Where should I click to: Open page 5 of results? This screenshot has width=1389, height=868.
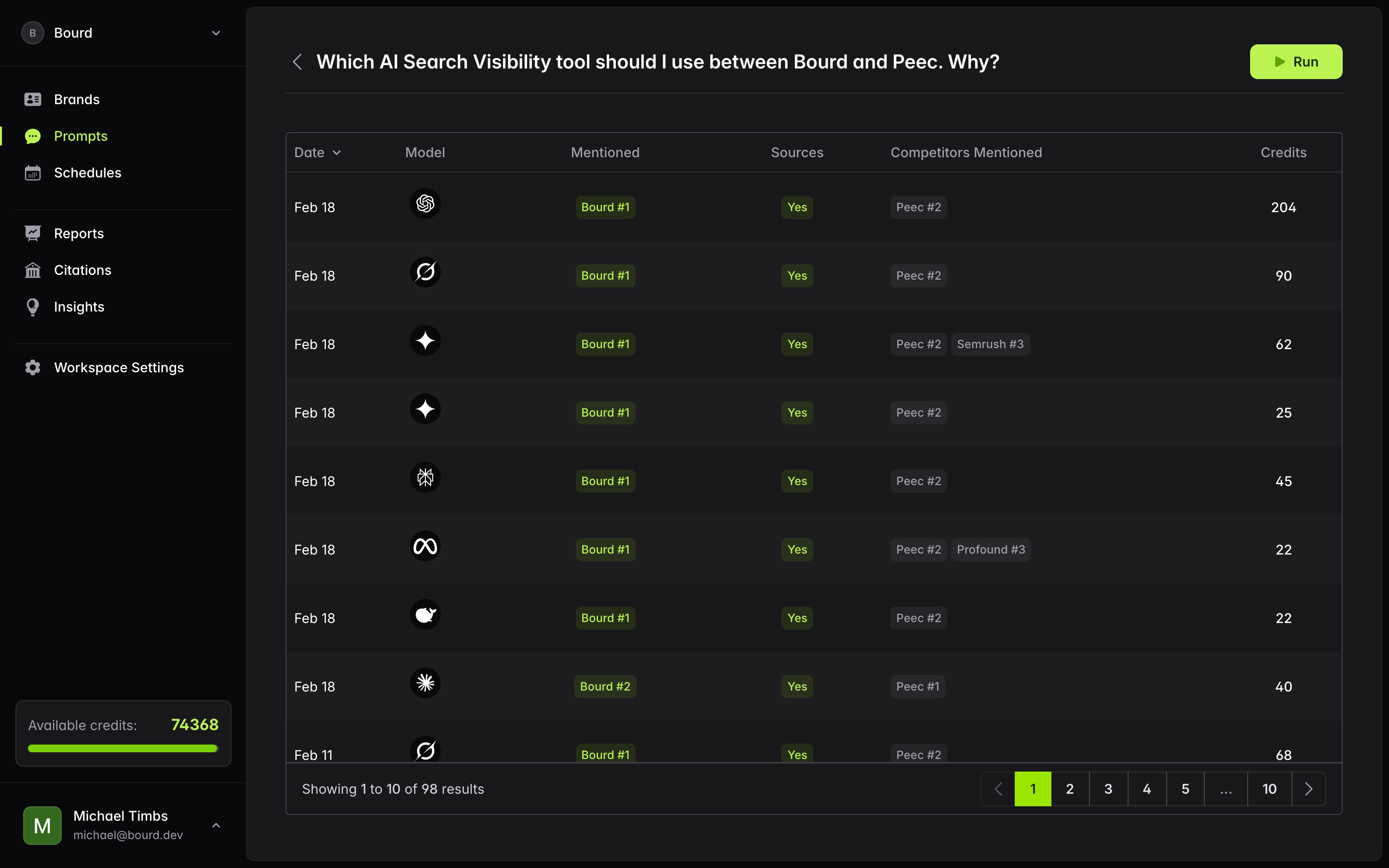pyautogui.click(x=1185, y=788)
